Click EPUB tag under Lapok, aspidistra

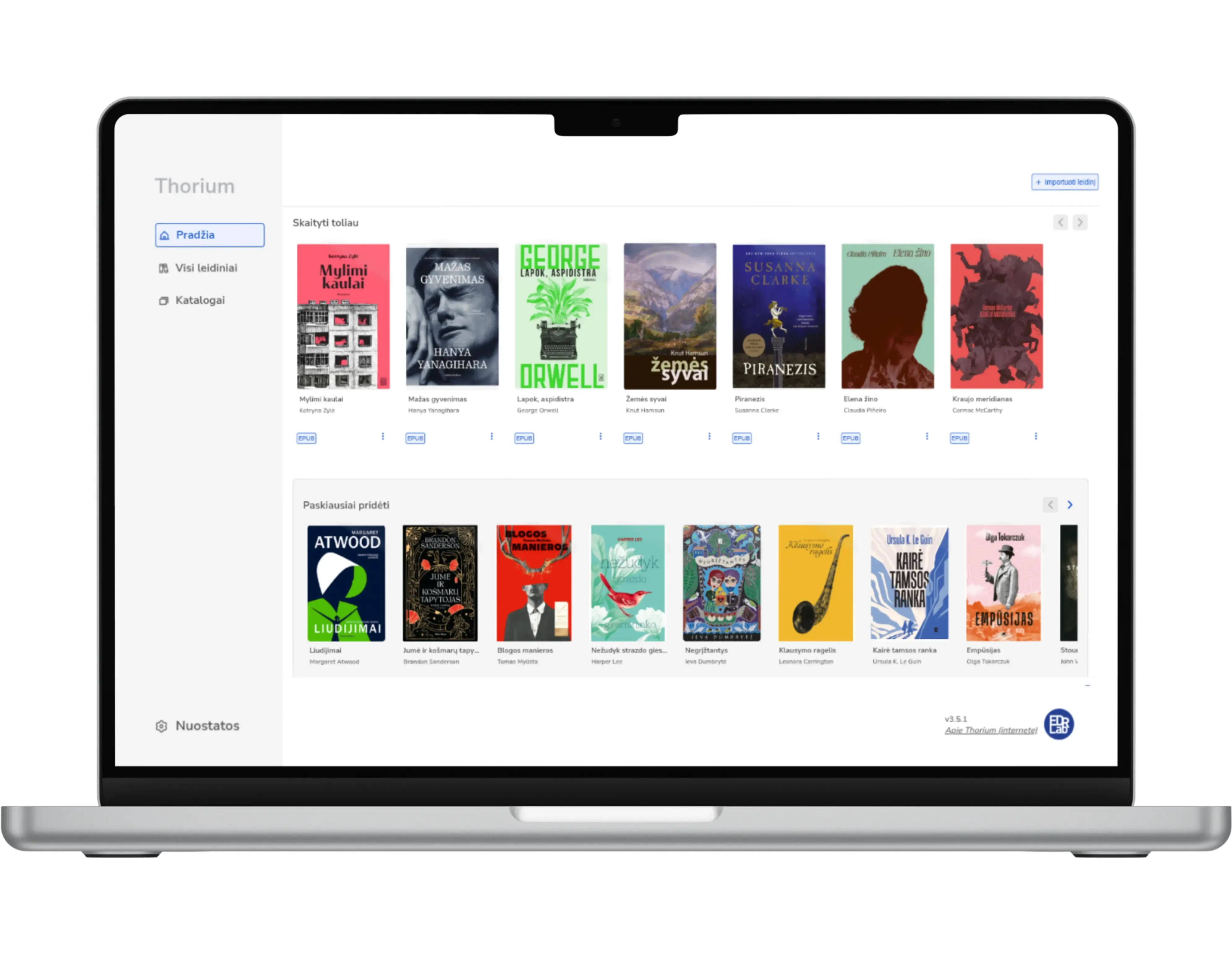pos(524,439)
